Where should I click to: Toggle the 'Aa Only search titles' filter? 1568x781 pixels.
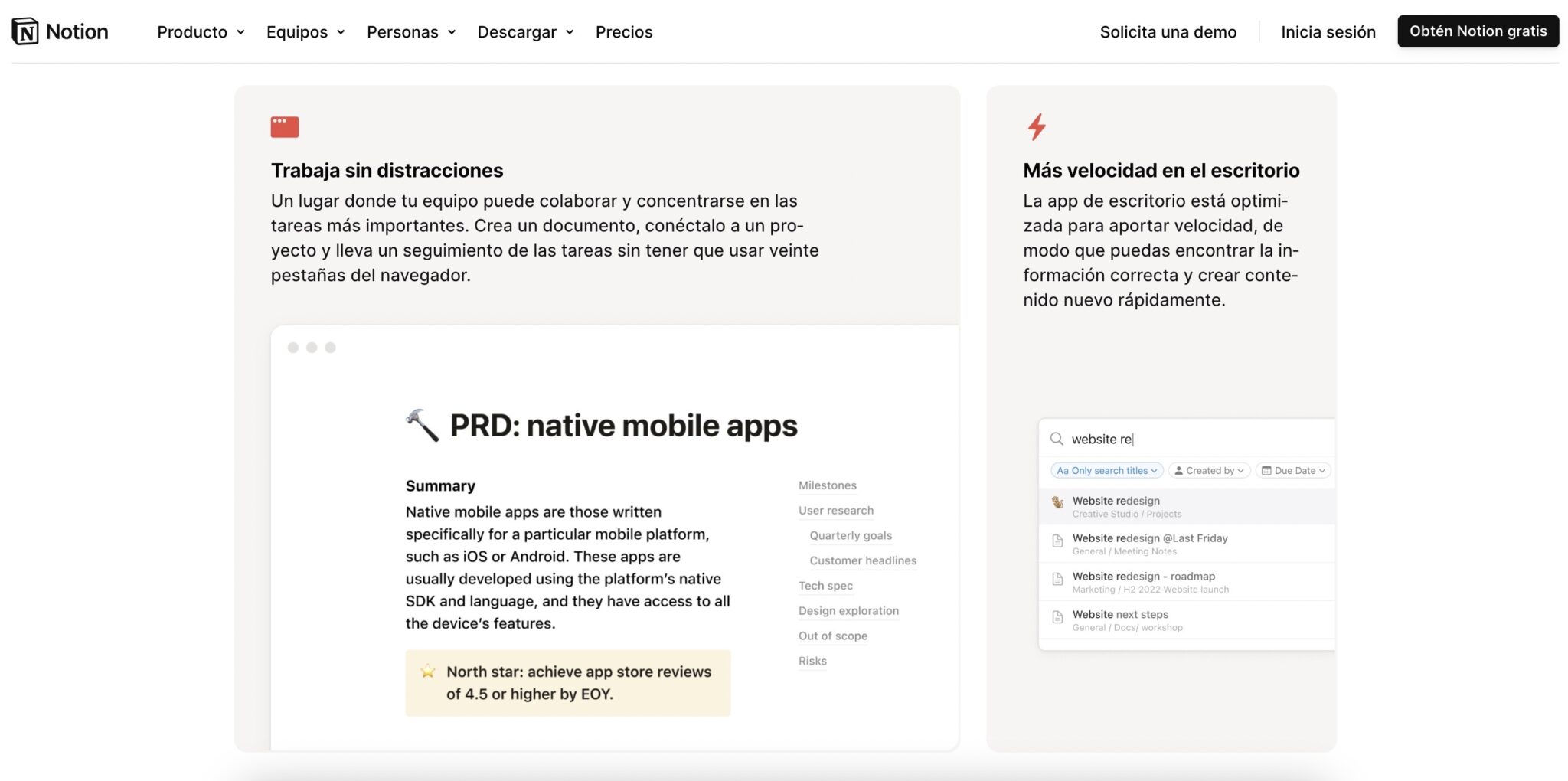(1106, 470)
